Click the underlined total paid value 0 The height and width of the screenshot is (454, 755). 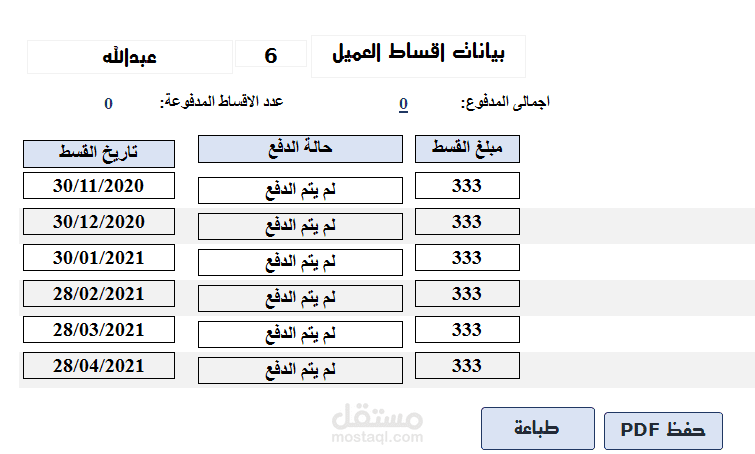click(x=403, y=104)
